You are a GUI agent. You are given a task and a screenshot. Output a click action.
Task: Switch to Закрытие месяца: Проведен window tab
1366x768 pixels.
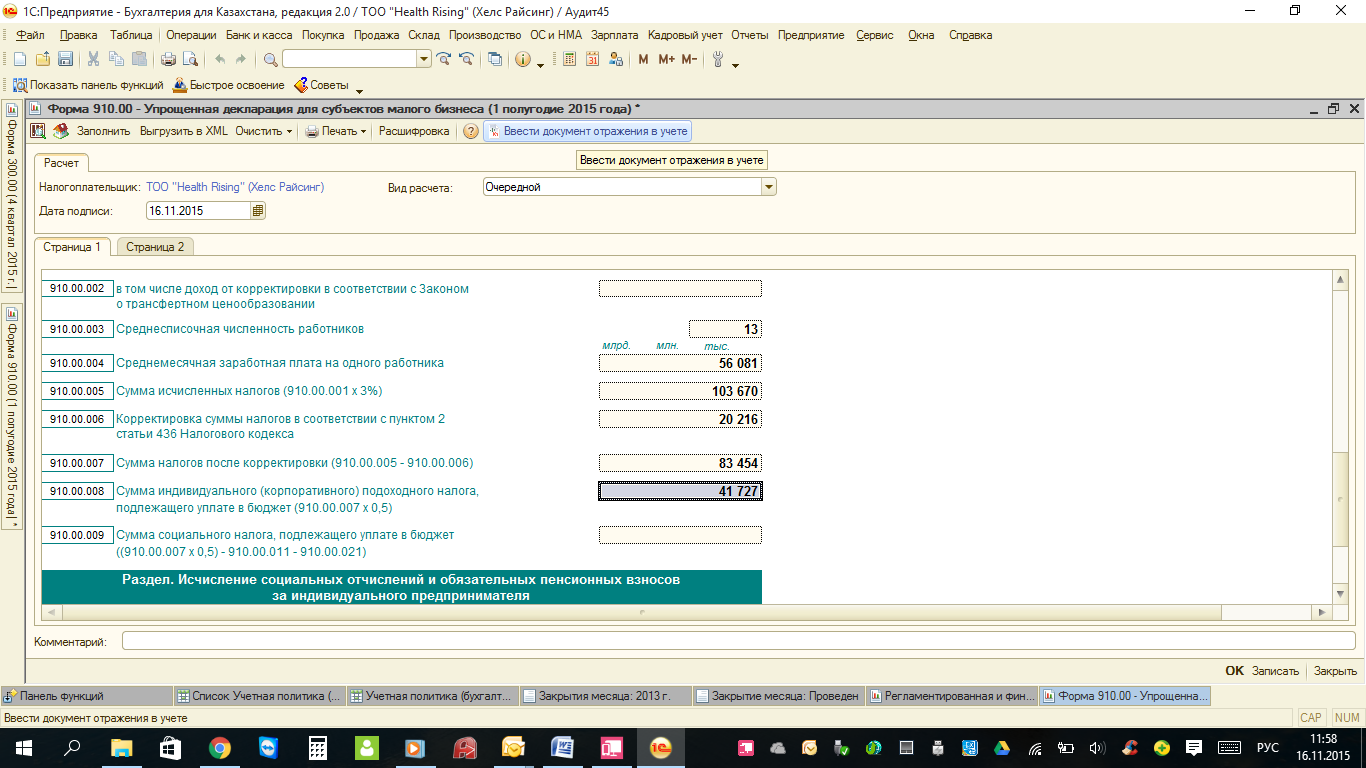tap(778, 696)
